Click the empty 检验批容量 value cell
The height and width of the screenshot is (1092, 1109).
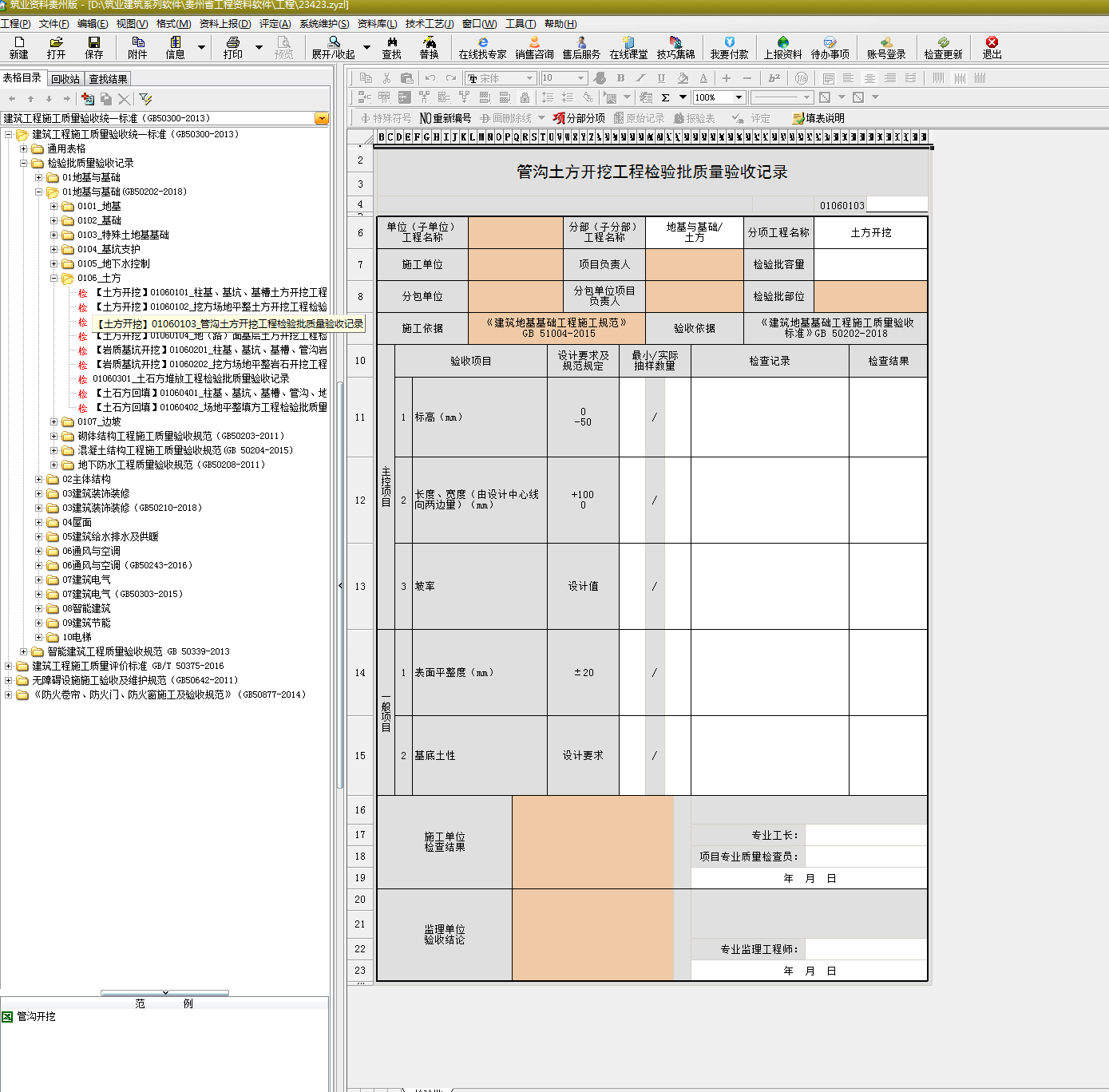(870, 264)
